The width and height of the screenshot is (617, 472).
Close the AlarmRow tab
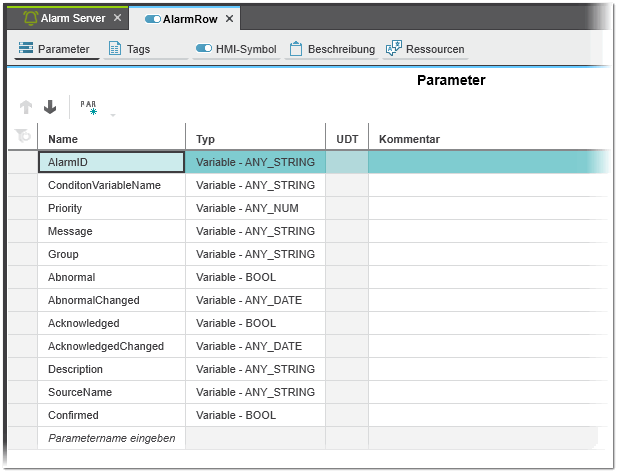pyautogui.click(x=229, y=19)
